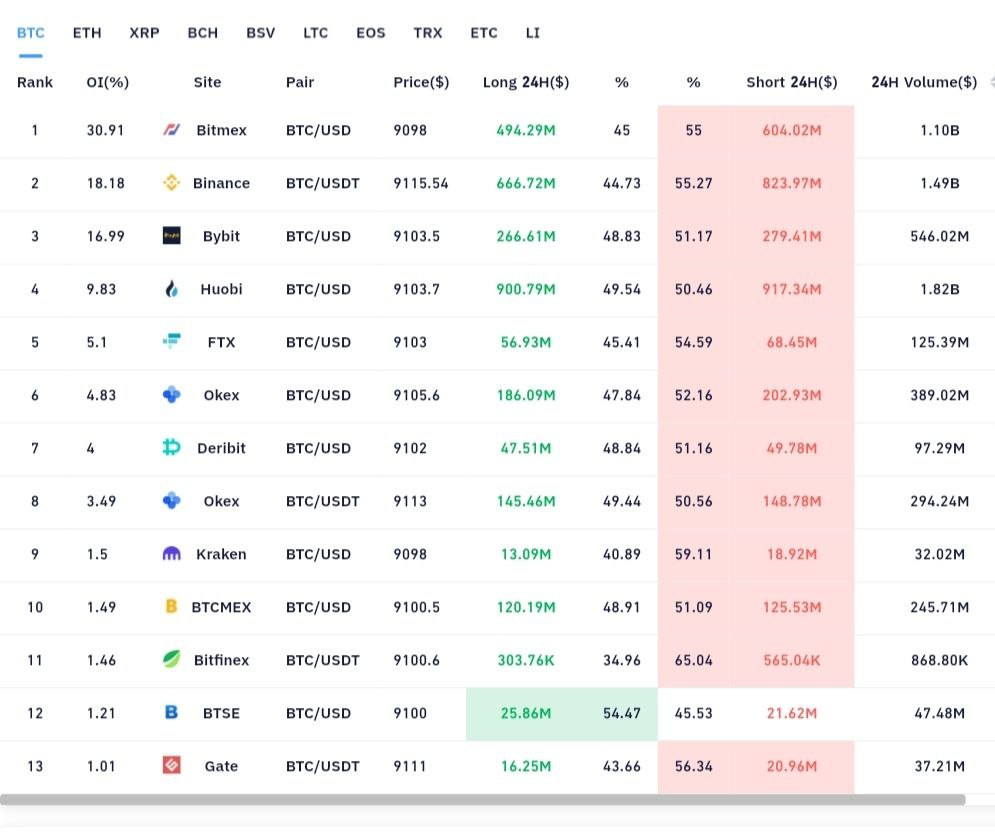Click the Binance site name
The height and width of the screenshot is (833, 995).
[x=221, y=183]
